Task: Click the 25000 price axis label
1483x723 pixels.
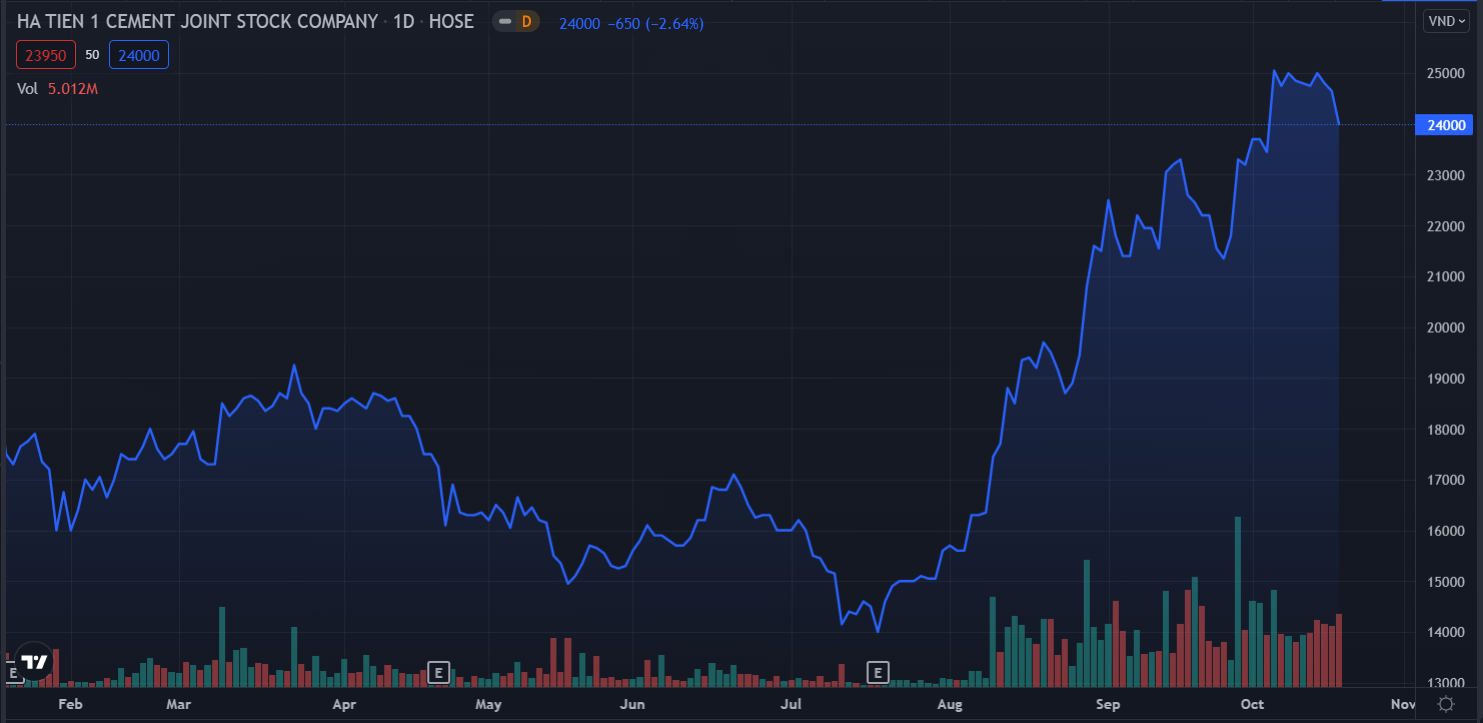Action: [x=1446, y=74]
